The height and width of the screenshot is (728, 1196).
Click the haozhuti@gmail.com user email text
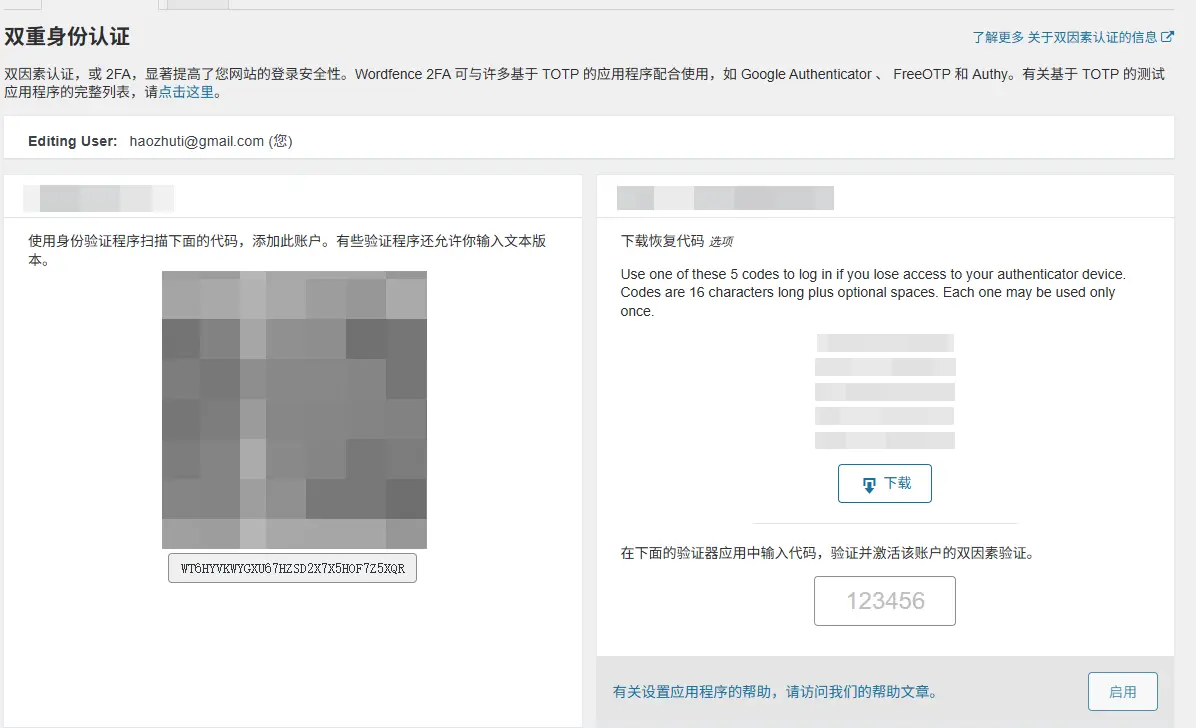tap(197, 141)
